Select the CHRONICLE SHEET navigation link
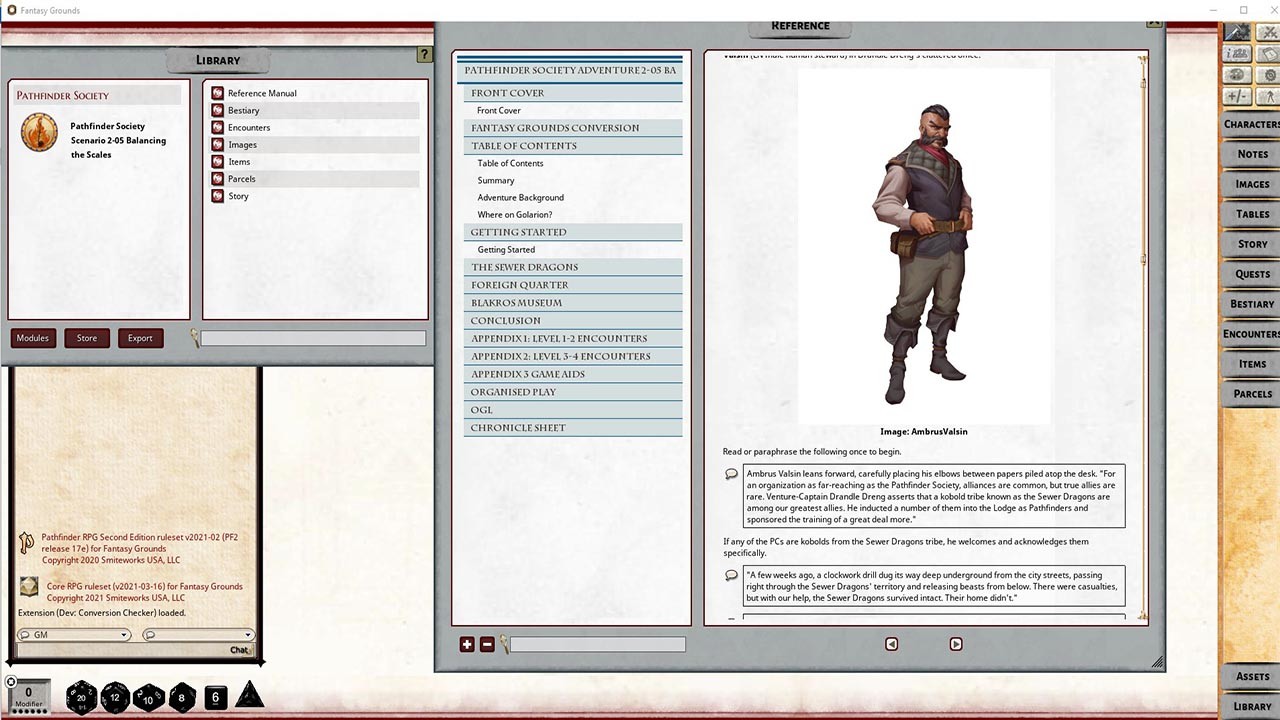The image size is (1280, 720). (x=517, y=427)
